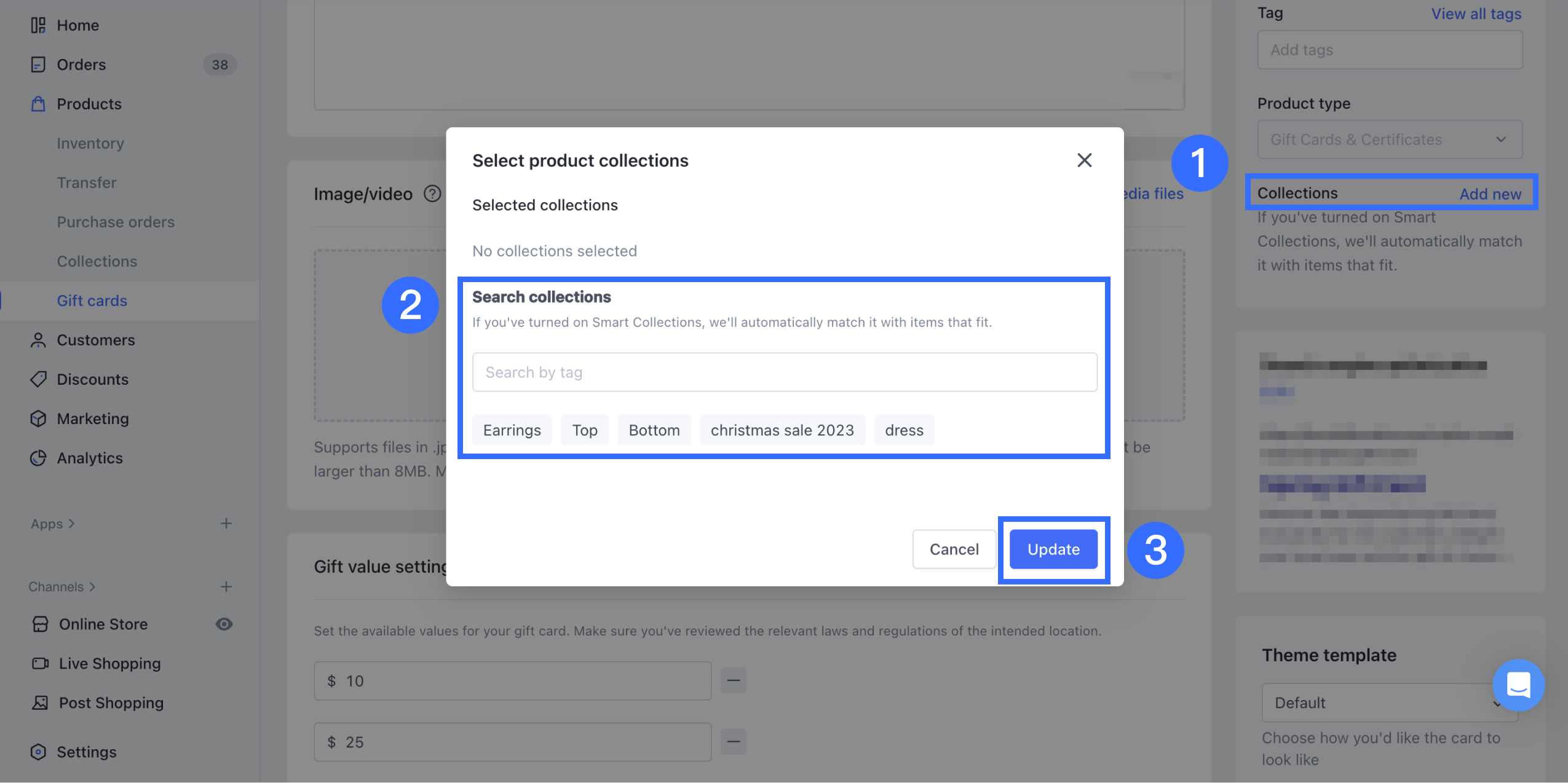
Task: Expand the Apps section chevron
Action: pos(71,524)
